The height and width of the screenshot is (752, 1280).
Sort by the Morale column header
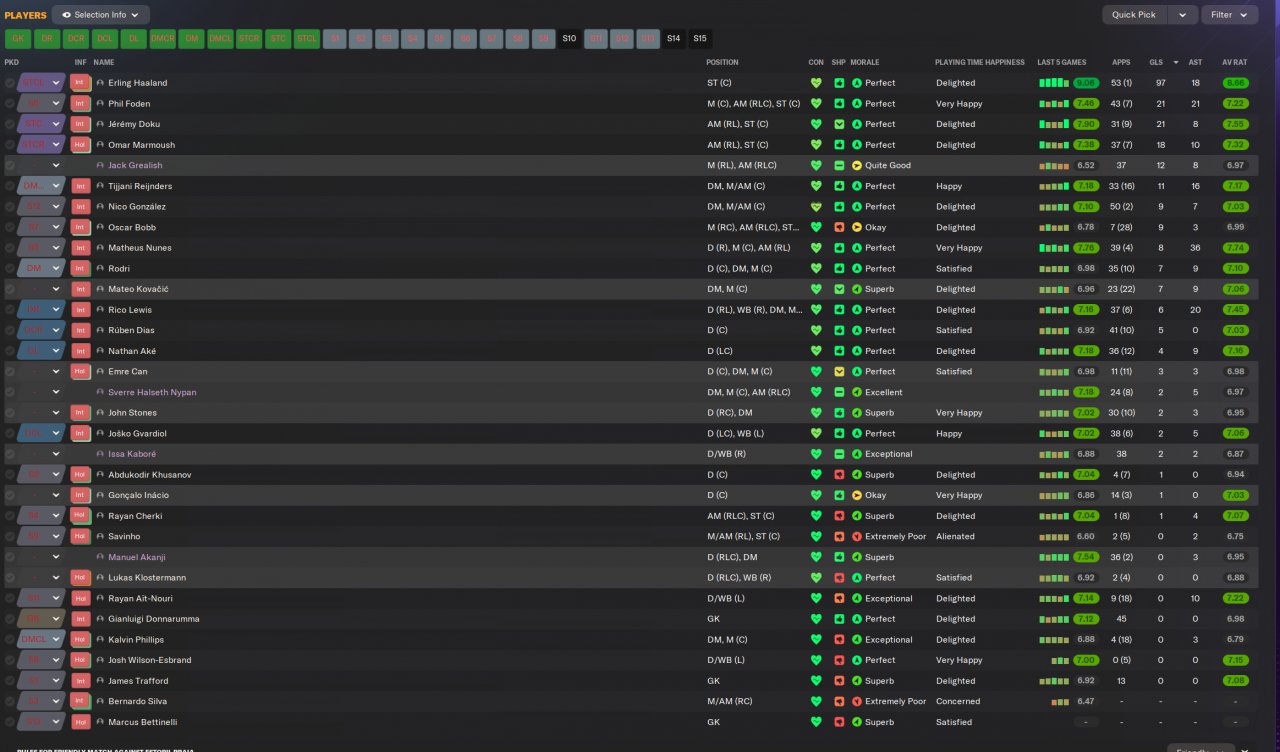[x=865, y=63]
